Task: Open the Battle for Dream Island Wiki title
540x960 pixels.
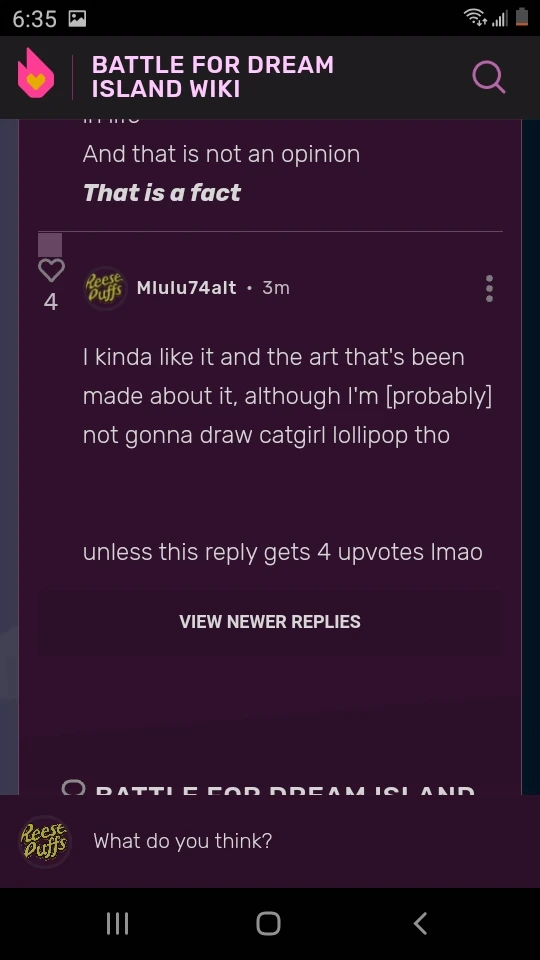Action: pyautogui.click(x=212, y=77)
